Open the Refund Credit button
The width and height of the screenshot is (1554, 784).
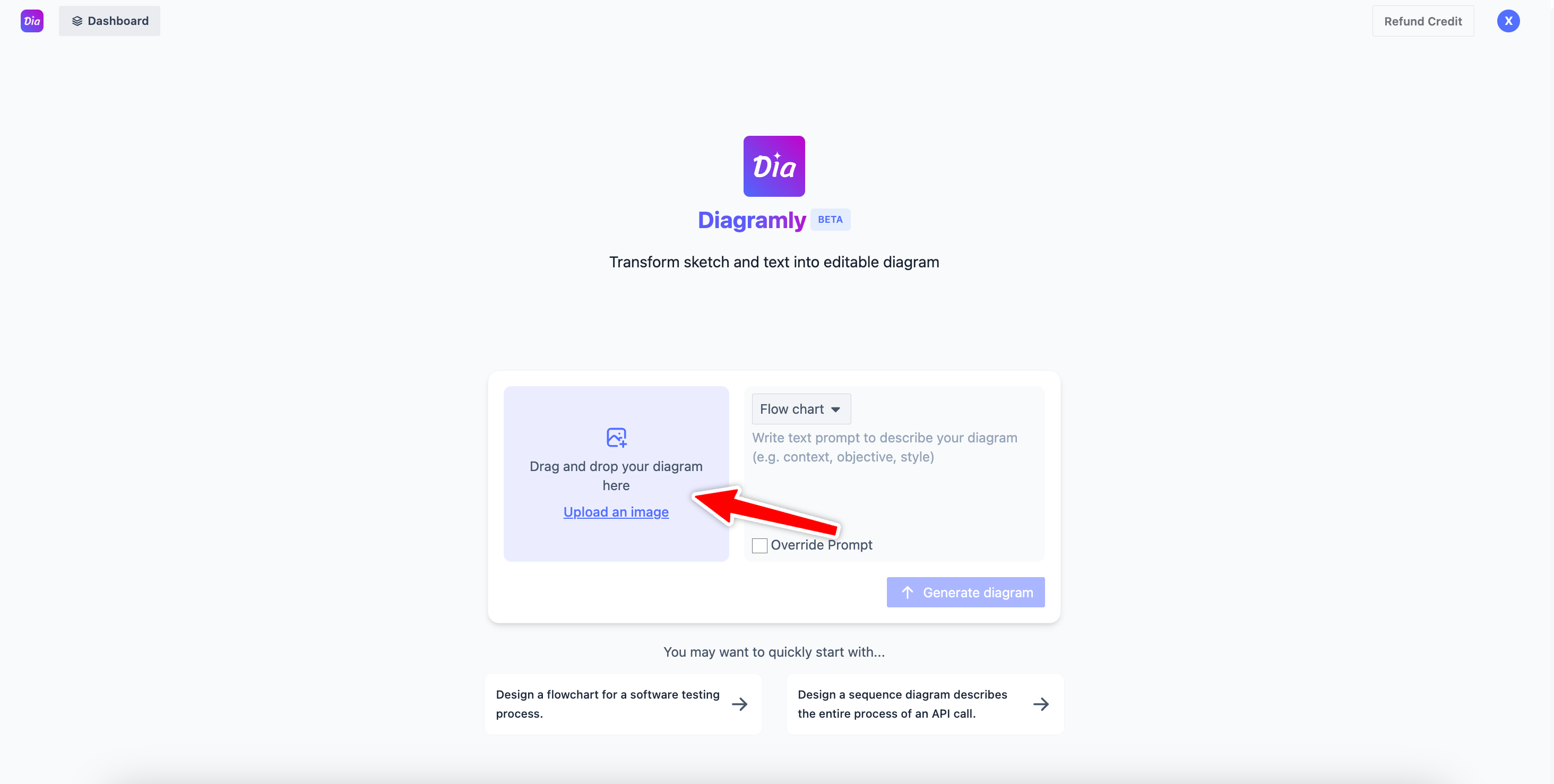[1422, 21]
